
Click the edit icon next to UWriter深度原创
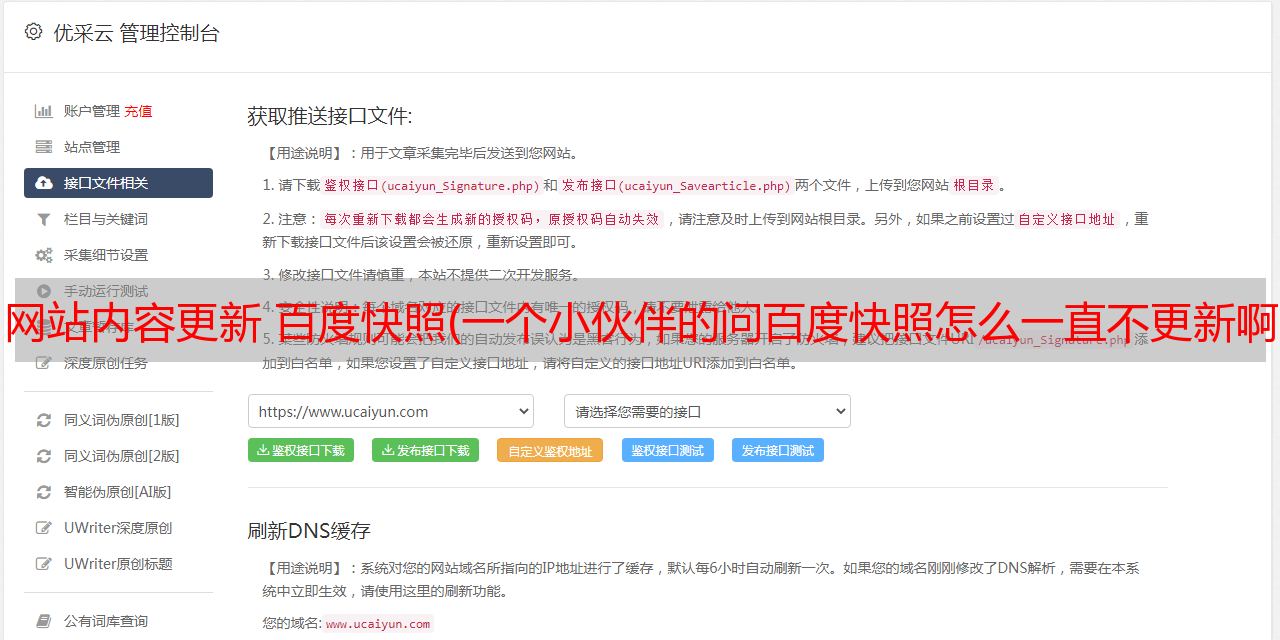44,528
